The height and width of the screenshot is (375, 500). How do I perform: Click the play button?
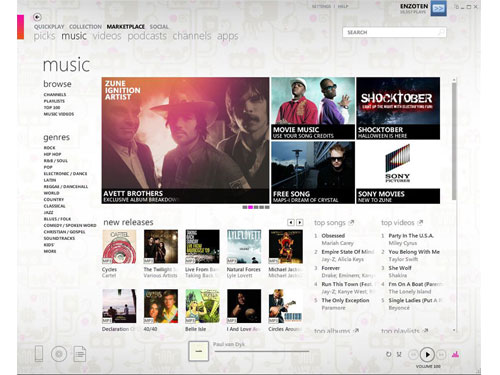427,354
